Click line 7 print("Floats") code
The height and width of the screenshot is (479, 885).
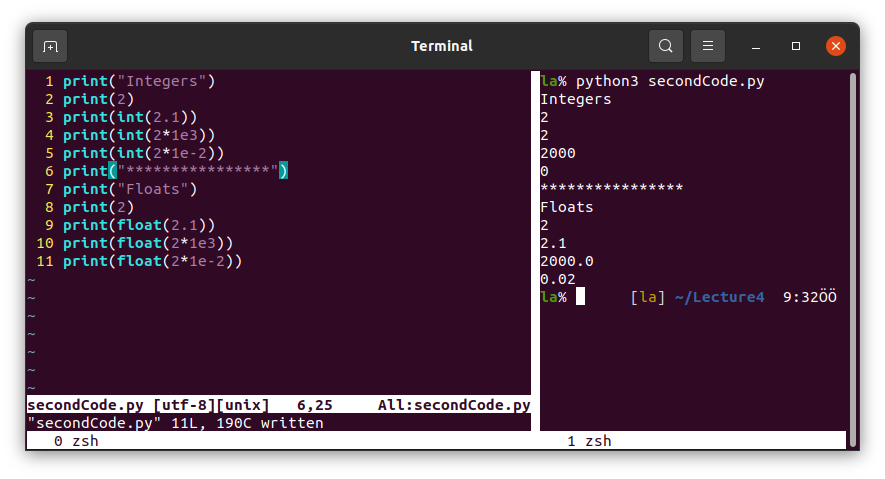(x=130, y=189)
